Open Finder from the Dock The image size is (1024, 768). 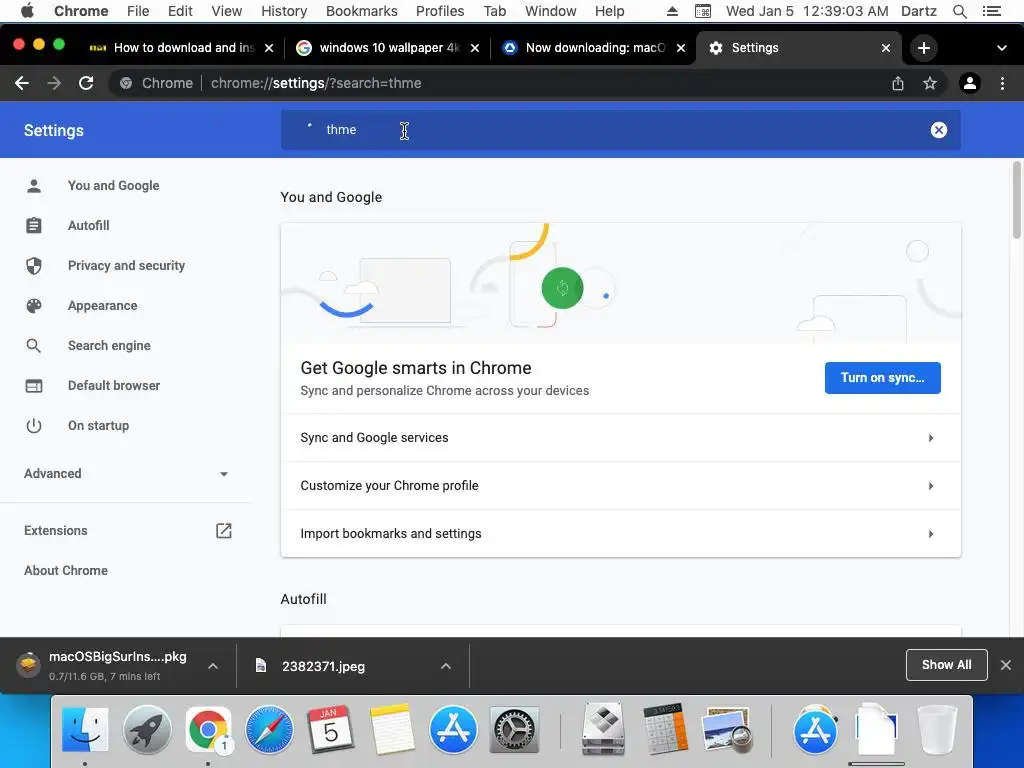click(x=85, y=729)
